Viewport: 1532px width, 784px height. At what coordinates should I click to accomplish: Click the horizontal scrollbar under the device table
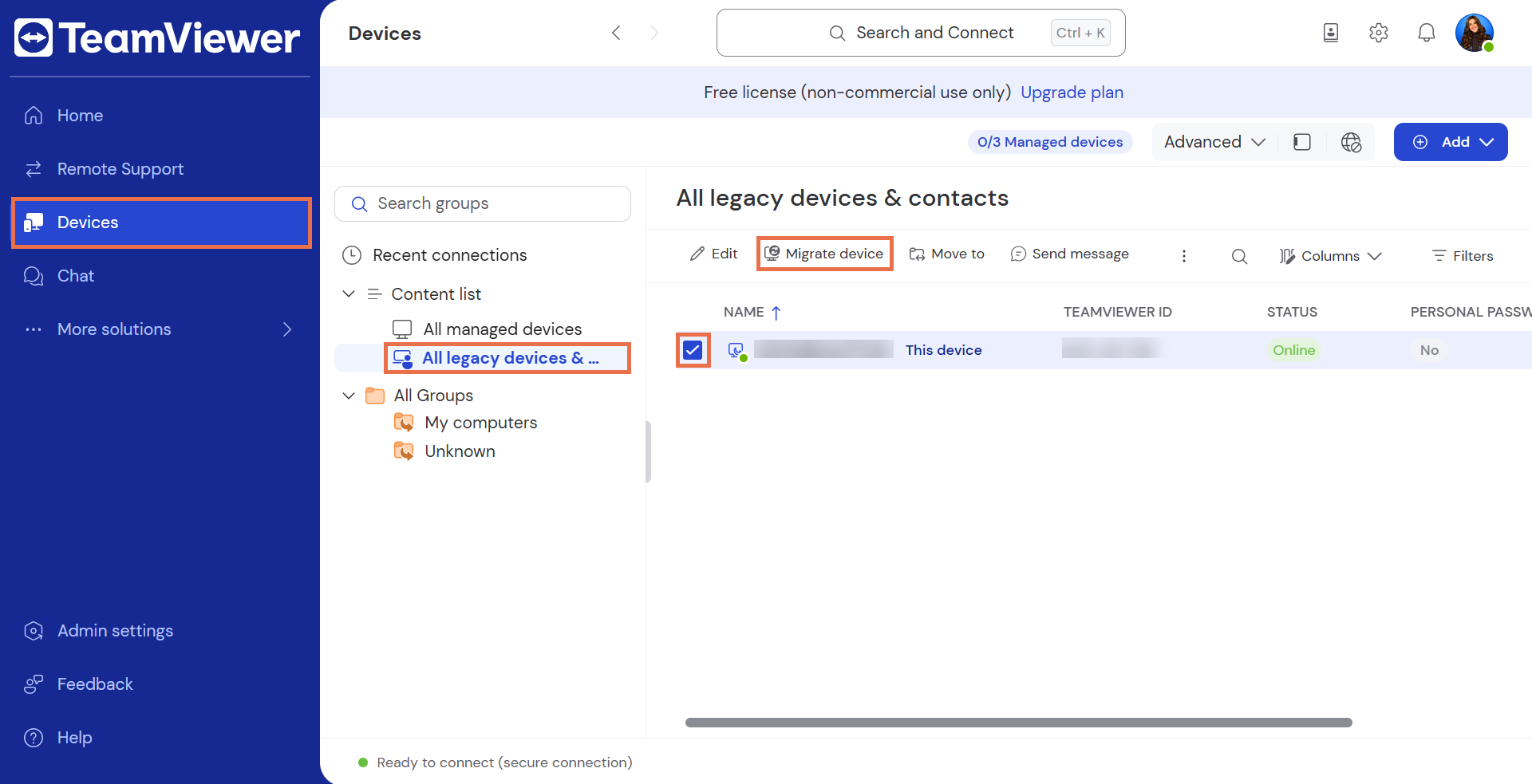point(1018,723)
